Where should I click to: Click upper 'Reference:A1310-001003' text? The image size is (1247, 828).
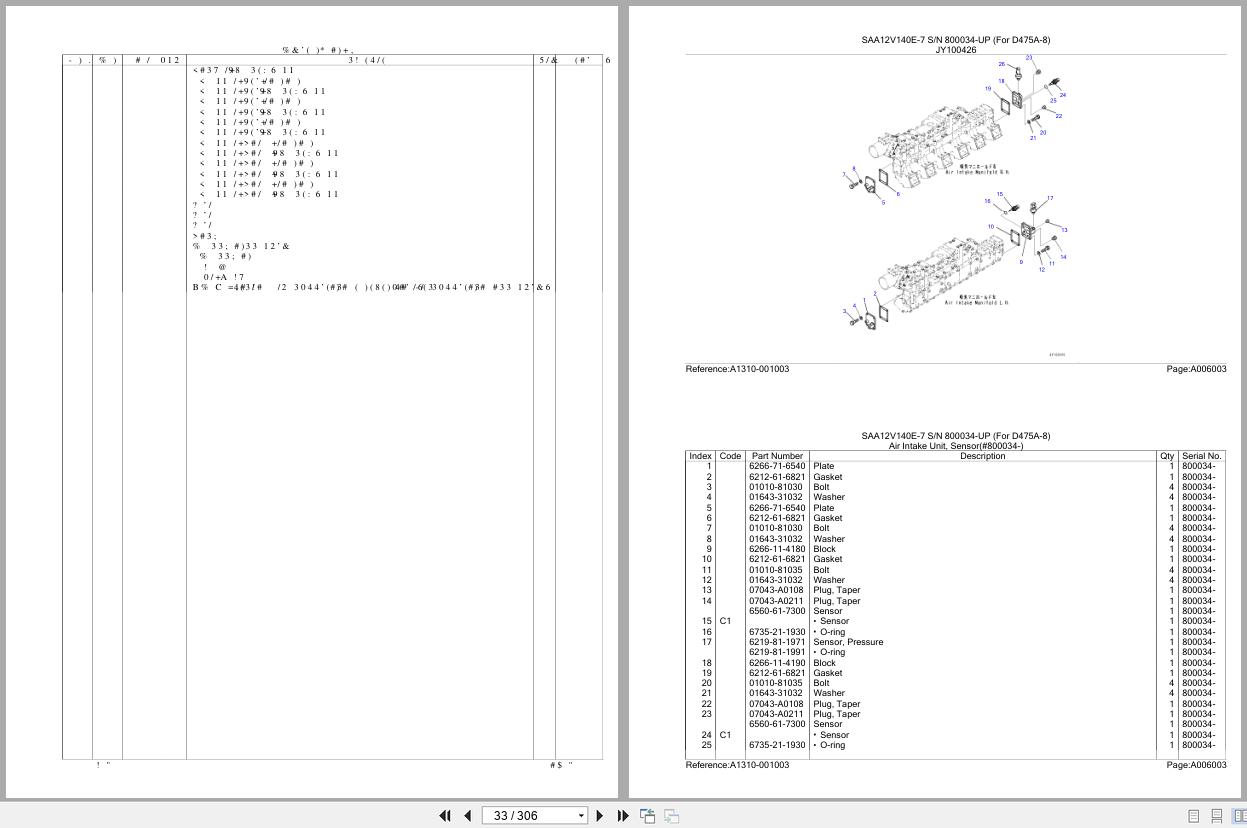[737, 369]
